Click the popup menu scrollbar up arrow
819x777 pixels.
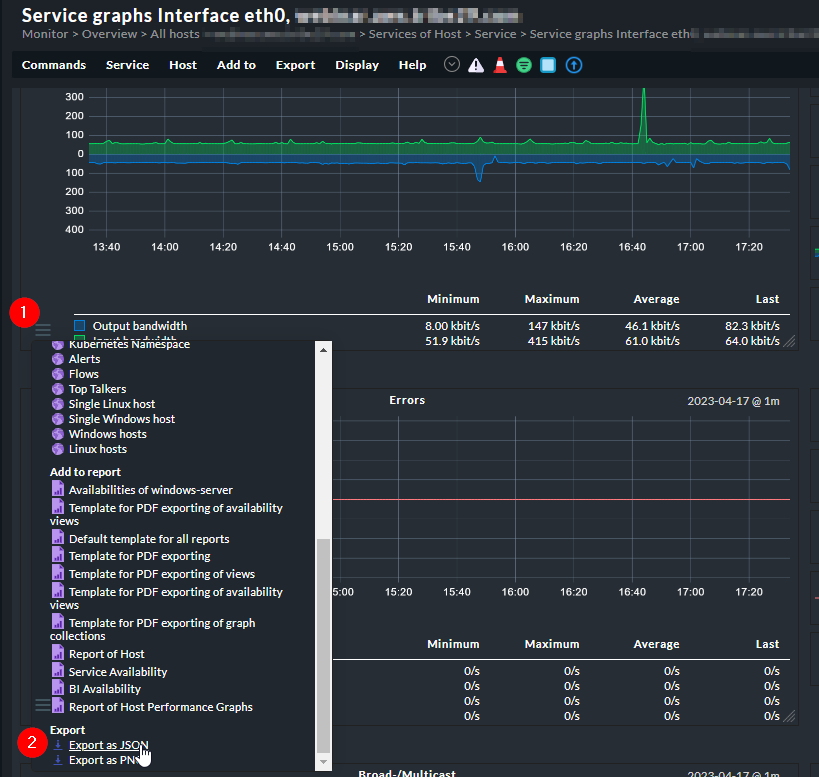(323, 349)
